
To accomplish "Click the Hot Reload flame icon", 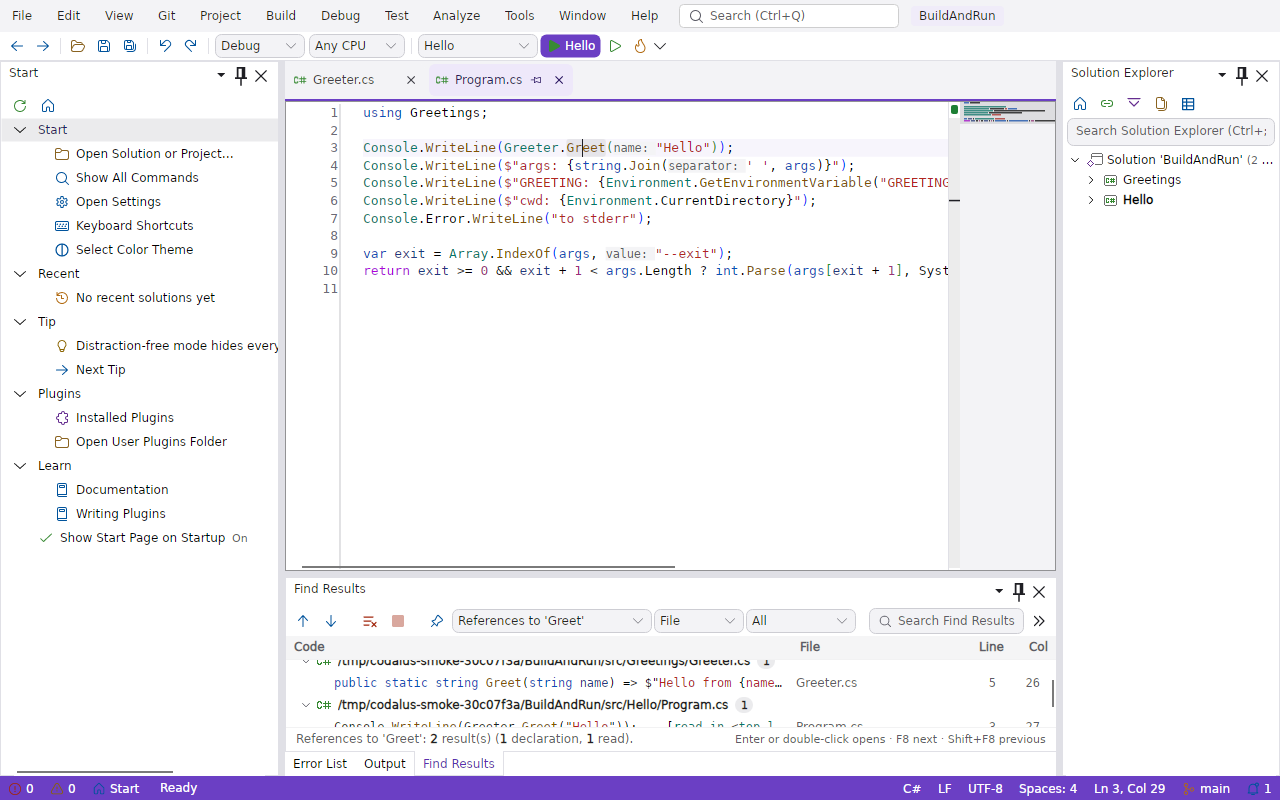I will coord(640,46).
